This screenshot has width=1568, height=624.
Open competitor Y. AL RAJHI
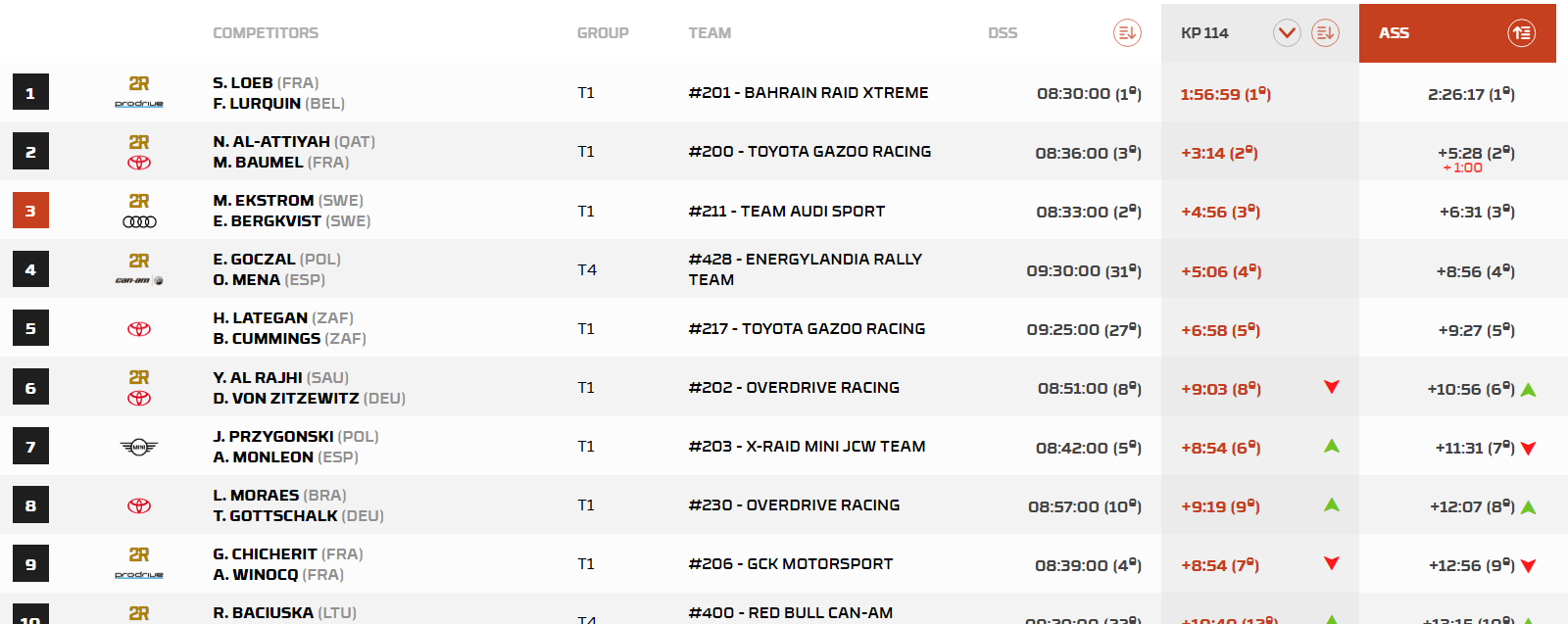258,377
